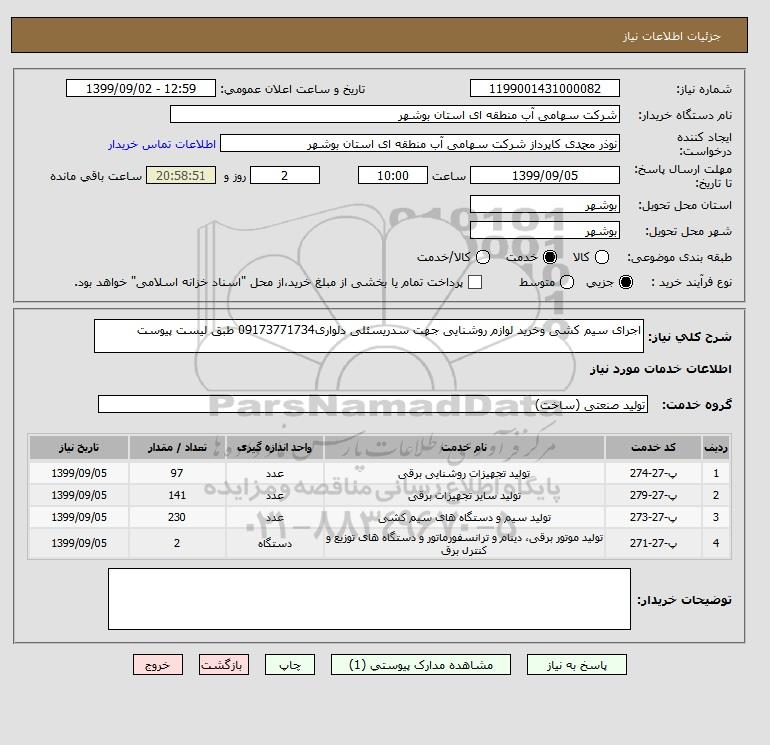Screen dimensions: 770x745
Task: Select the کالا/خدمت radio option
Action: pyautogui.click(x=483, y=257)
